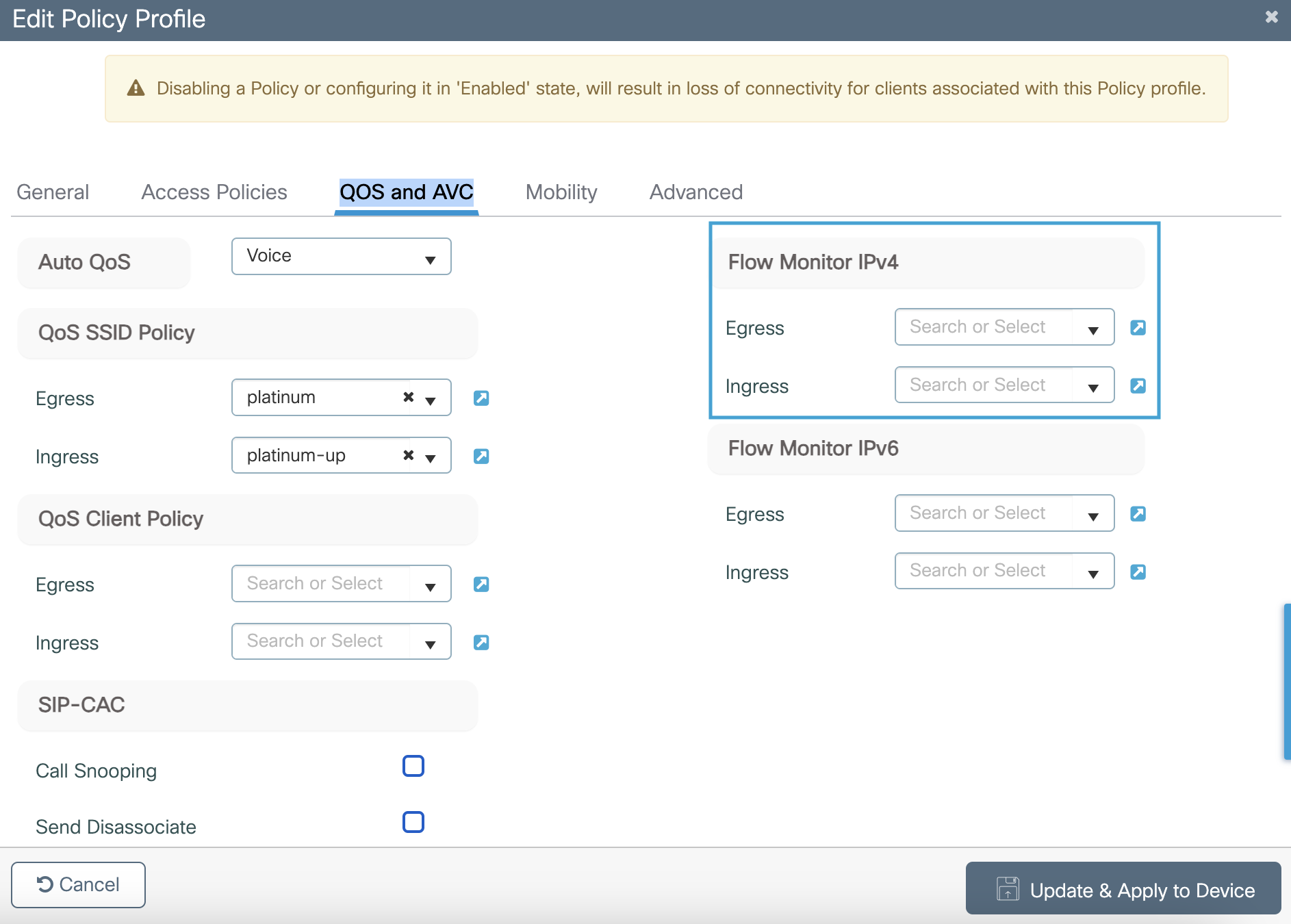The image size is (1291, 924).
Task: Open link icon beside QoS SSID Egress platinum
Action: pyautogui.click(x=481, y=398)
